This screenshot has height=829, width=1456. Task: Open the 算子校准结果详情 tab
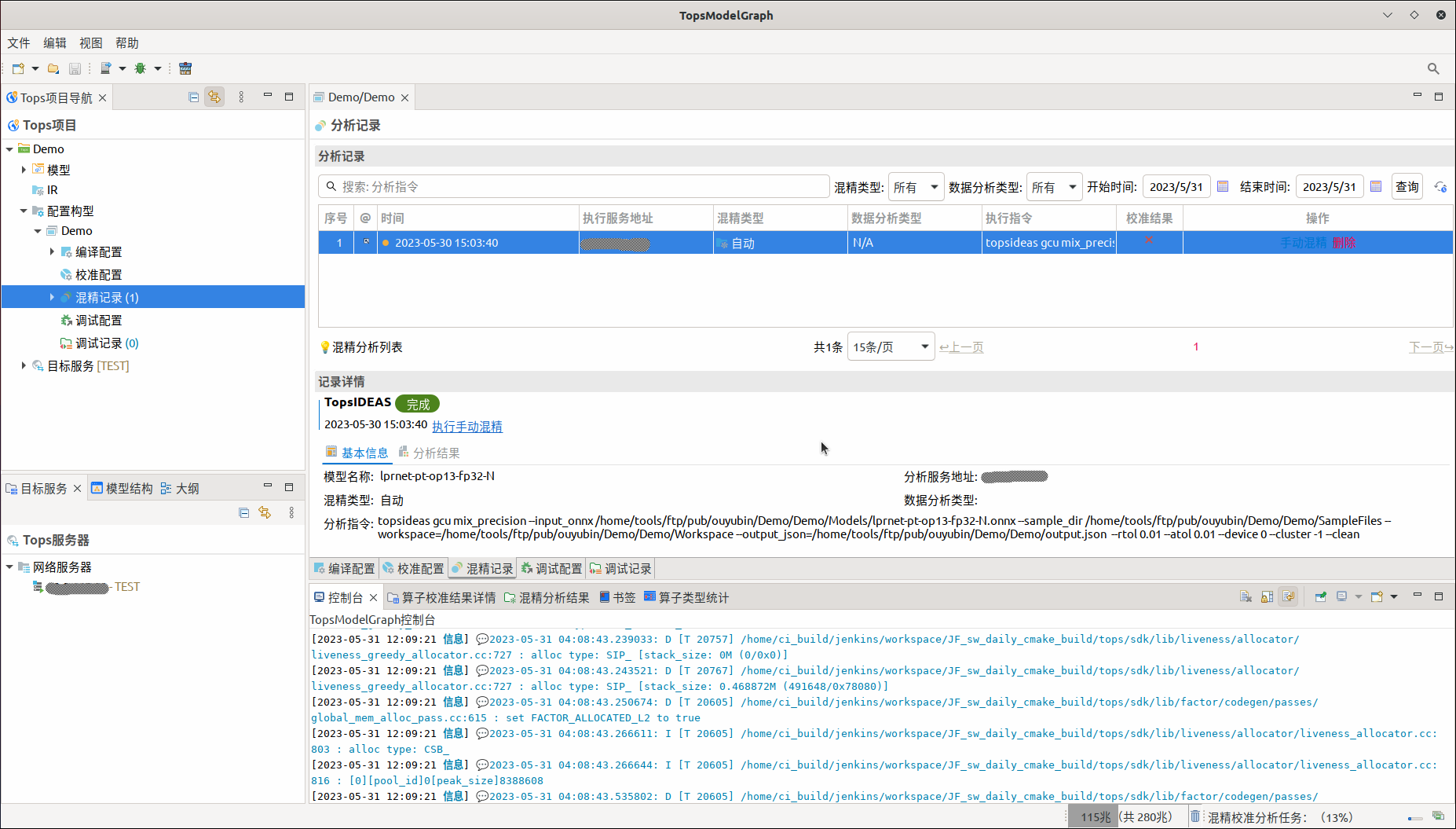coord(441,597)
